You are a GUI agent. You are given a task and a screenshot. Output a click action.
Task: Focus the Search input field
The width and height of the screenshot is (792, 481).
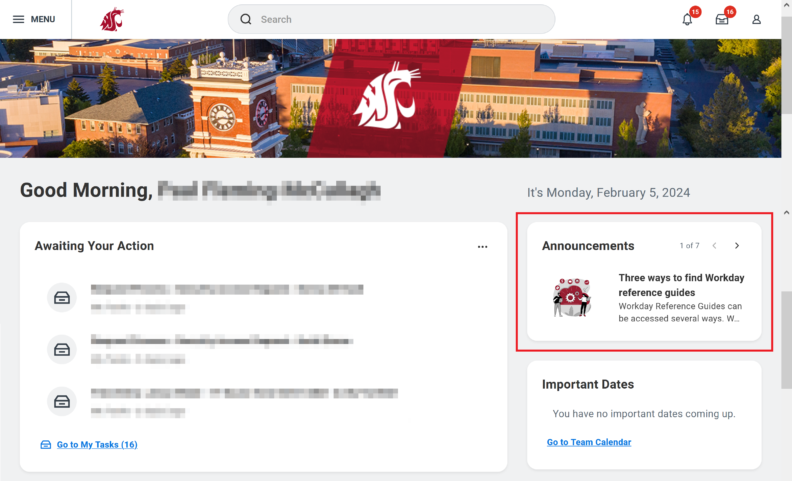tap(400, 19)
